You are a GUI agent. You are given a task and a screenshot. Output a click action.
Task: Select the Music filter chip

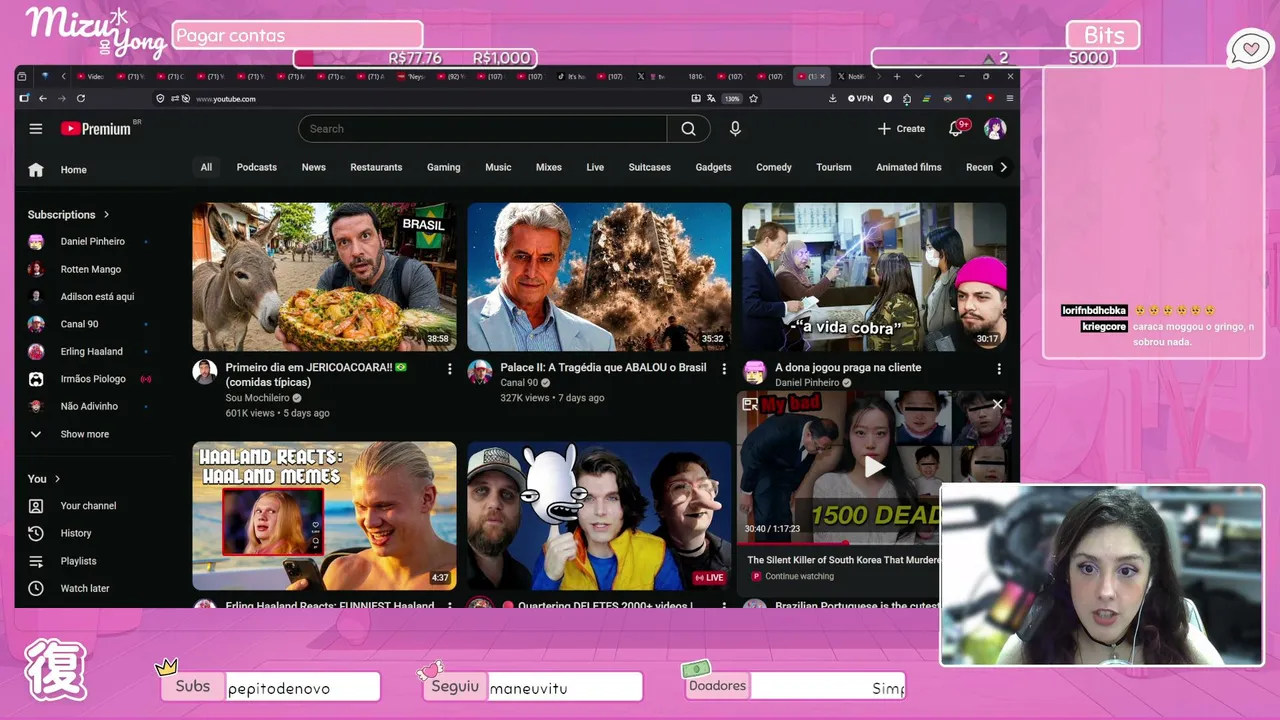point(498,167)
